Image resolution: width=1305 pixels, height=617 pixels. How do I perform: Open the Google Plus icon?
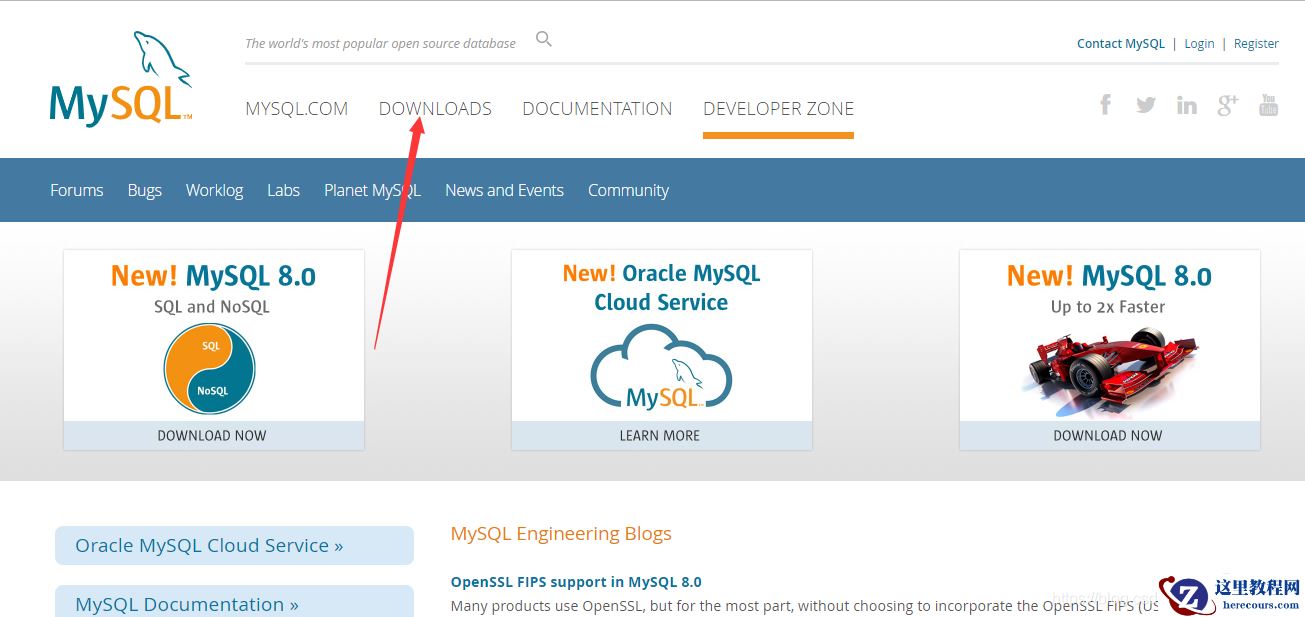(1228, 105)
